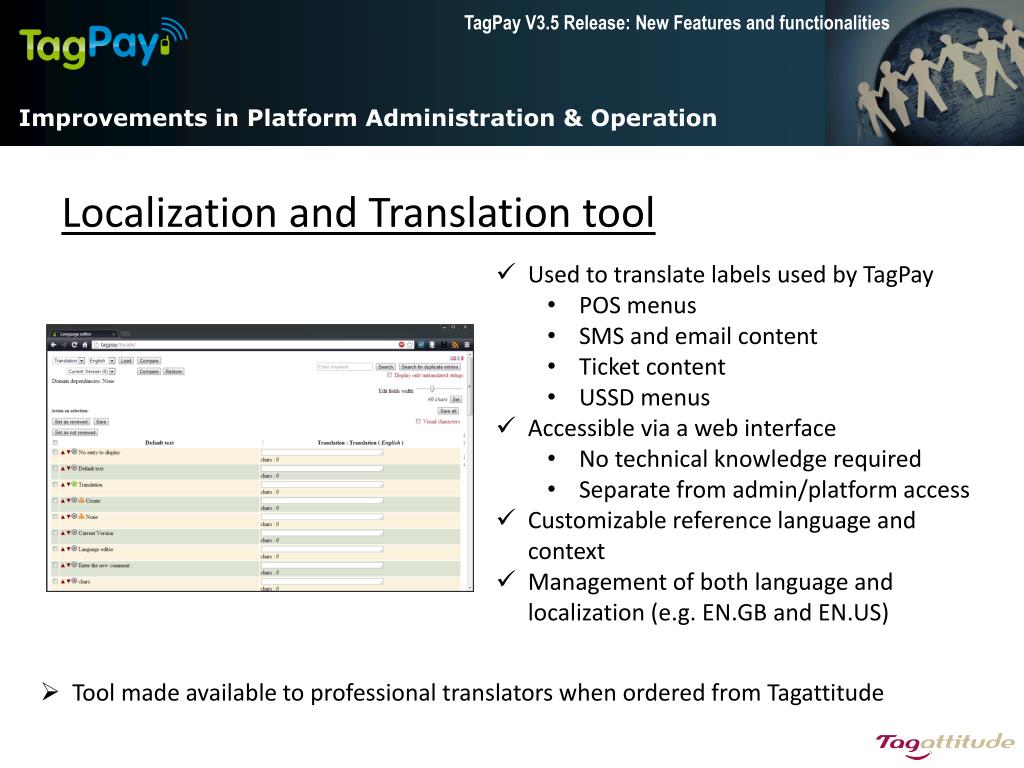
Task: Click the Tagattitude logo at slide bottom
Action: 945,744
